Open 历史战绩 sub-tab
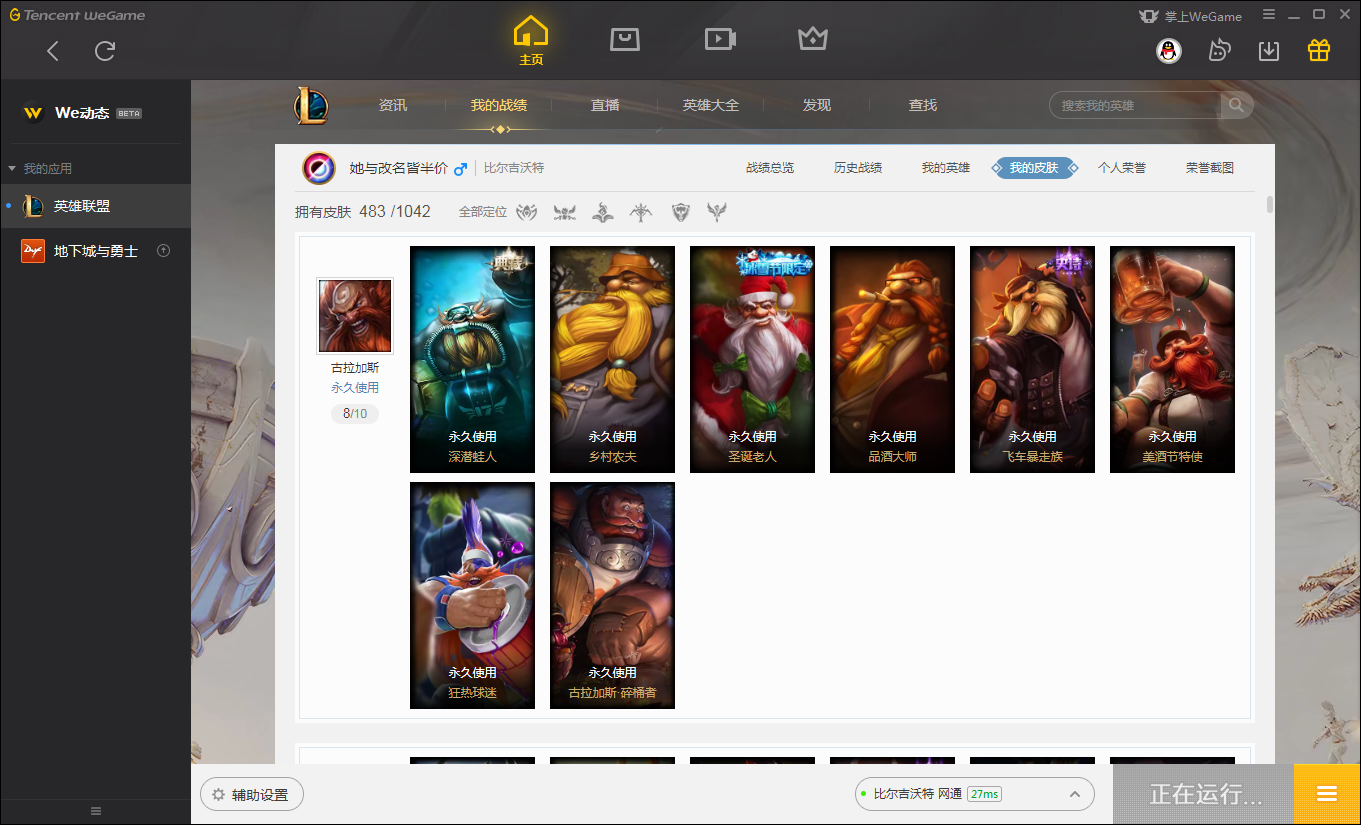This screenshot has width=1361, height=825. [x=858, y=168]
